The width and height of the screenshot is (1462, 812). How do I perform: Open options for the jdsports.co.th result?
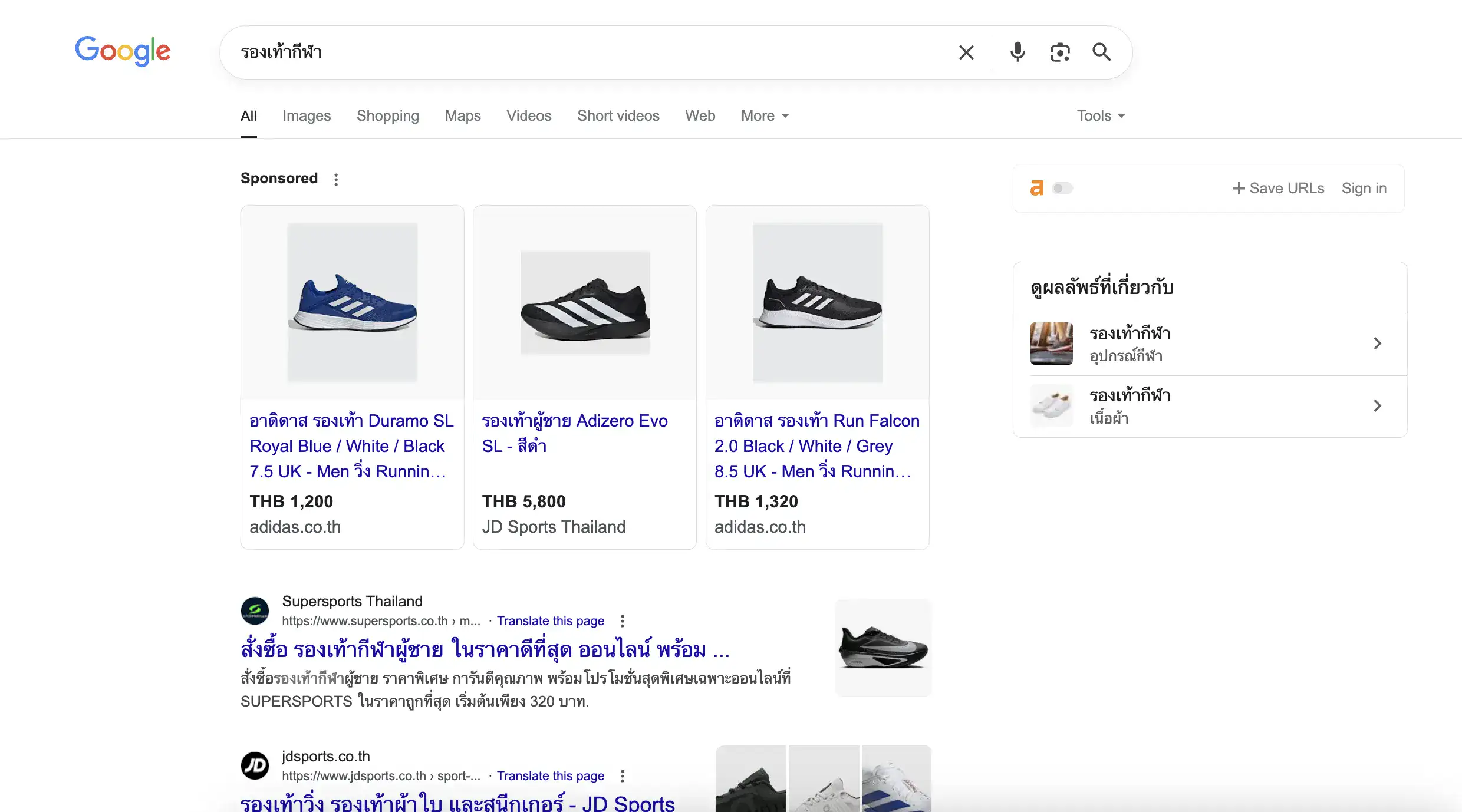[x=623, y=775]
